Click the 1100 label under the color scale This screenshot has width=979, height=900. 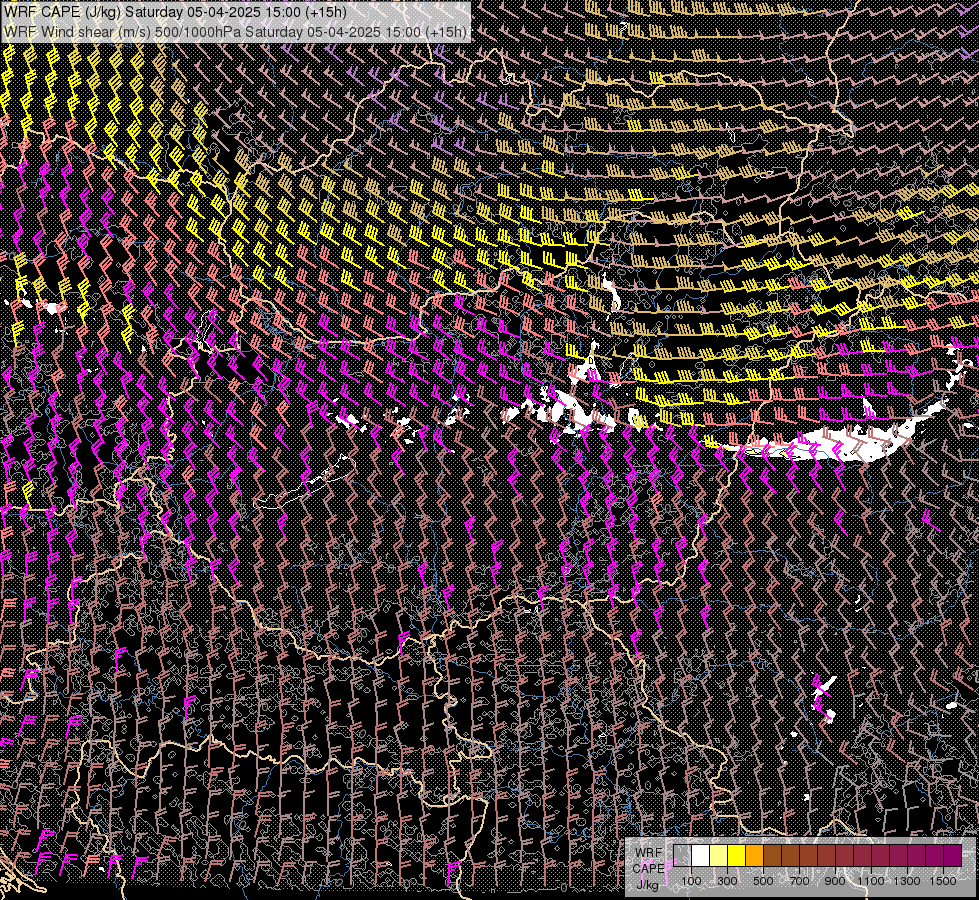[871, 881]
